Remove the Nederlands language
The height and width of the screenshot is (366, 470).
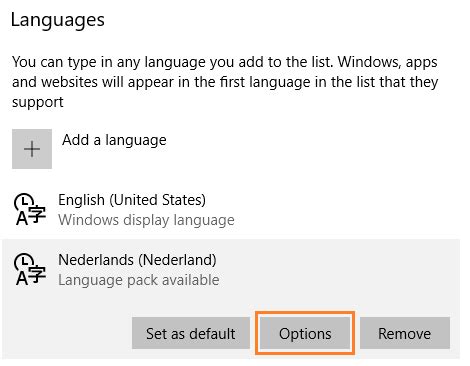pyautogui.click(x=405, y=333)
